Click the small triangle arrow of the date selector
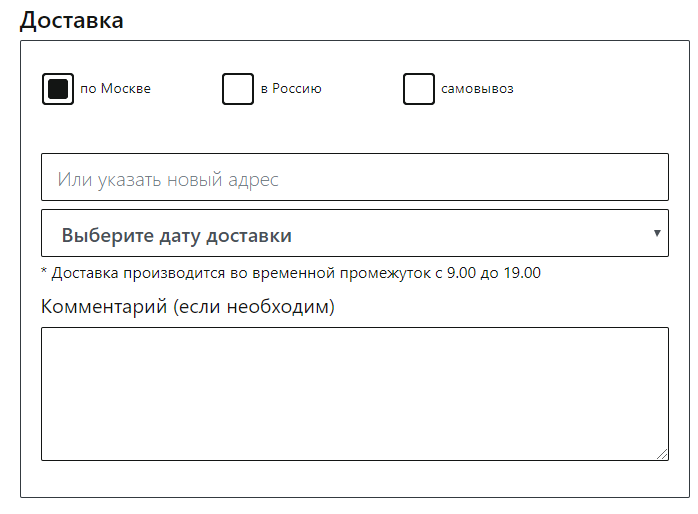Image resolution: width=698 pixels, height=514 pixels. click(x=657, y=233)
